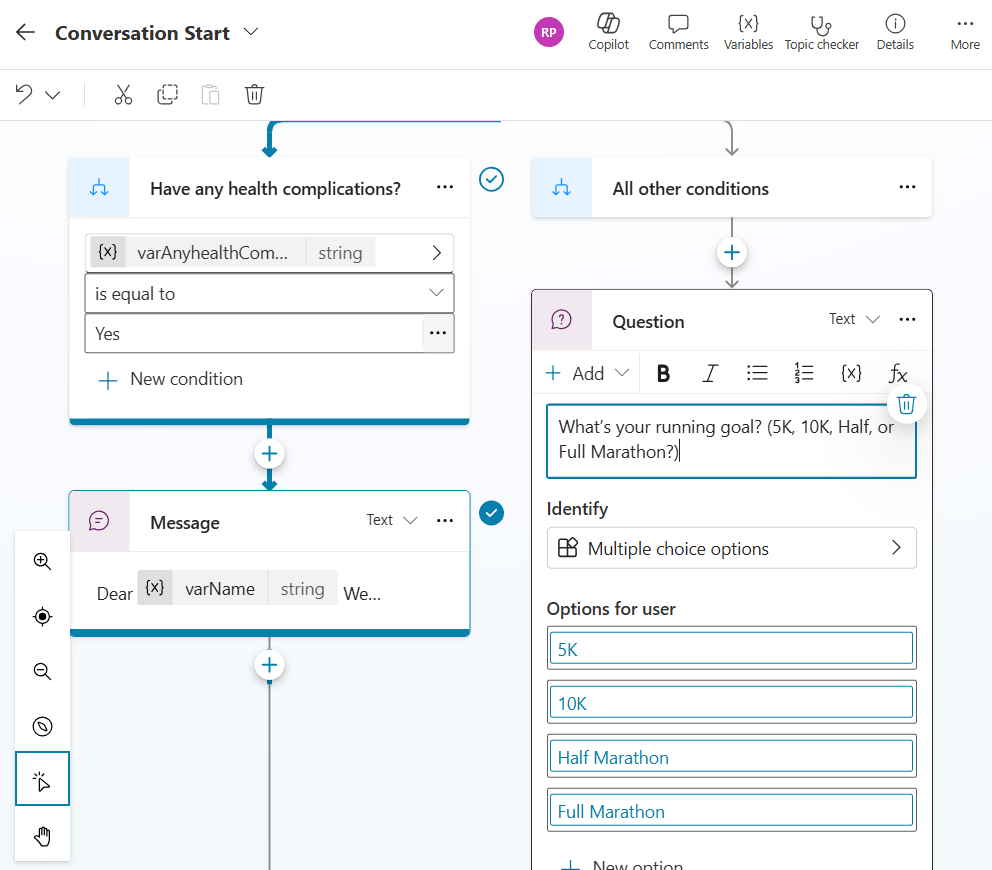Open the Topic checker
Image resolution: width=992 pixels, height=870 pixels.
coord(821,32)
